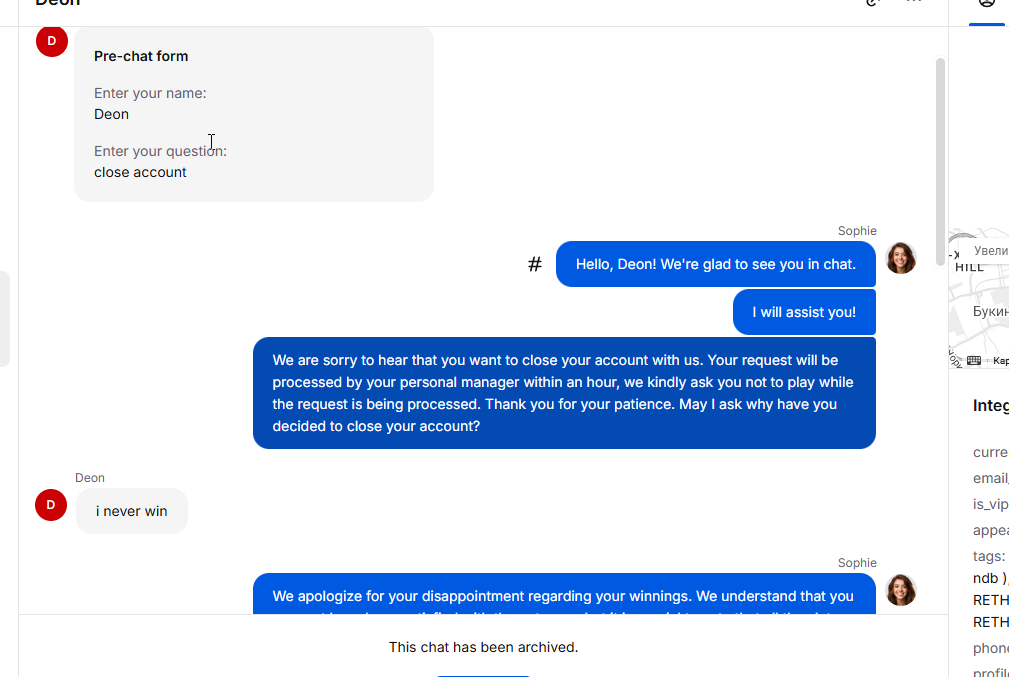Click the Sophie name label above the greeting
Viewport: 1009px width, 677px height.
857,231
